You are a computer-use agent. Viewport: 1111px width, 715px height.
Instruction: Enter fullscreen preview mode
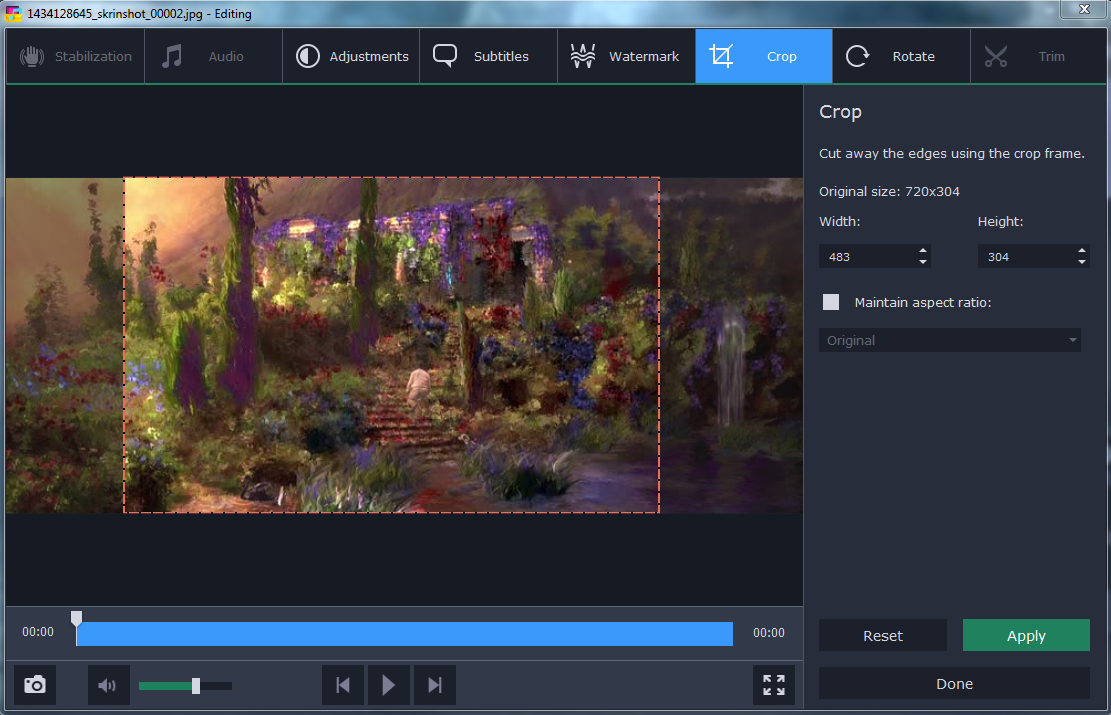pyautogui.click(x=774, y=685)
